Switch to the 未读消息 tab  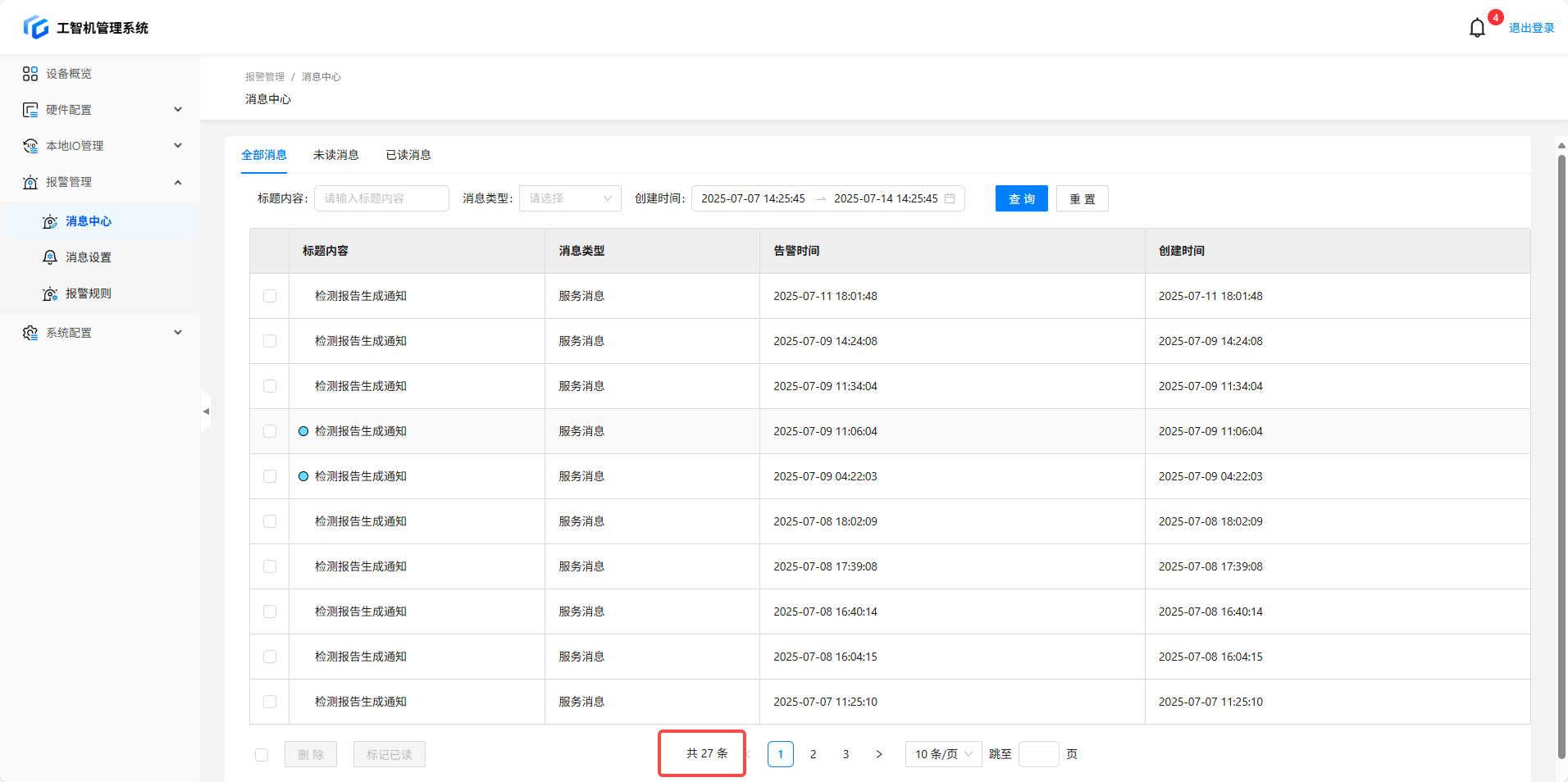point(336,155)
